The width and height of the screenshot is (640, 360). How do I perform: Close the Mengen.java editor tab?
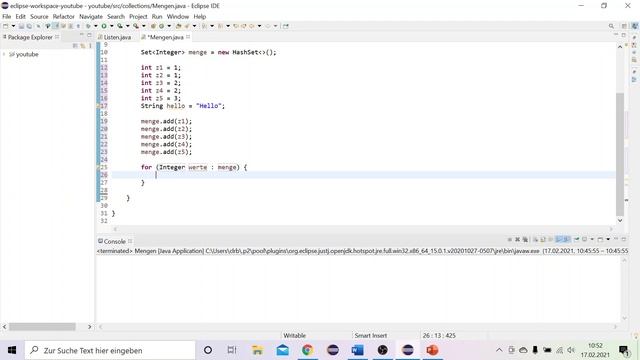pyautogui.click(x=188, y=37)
